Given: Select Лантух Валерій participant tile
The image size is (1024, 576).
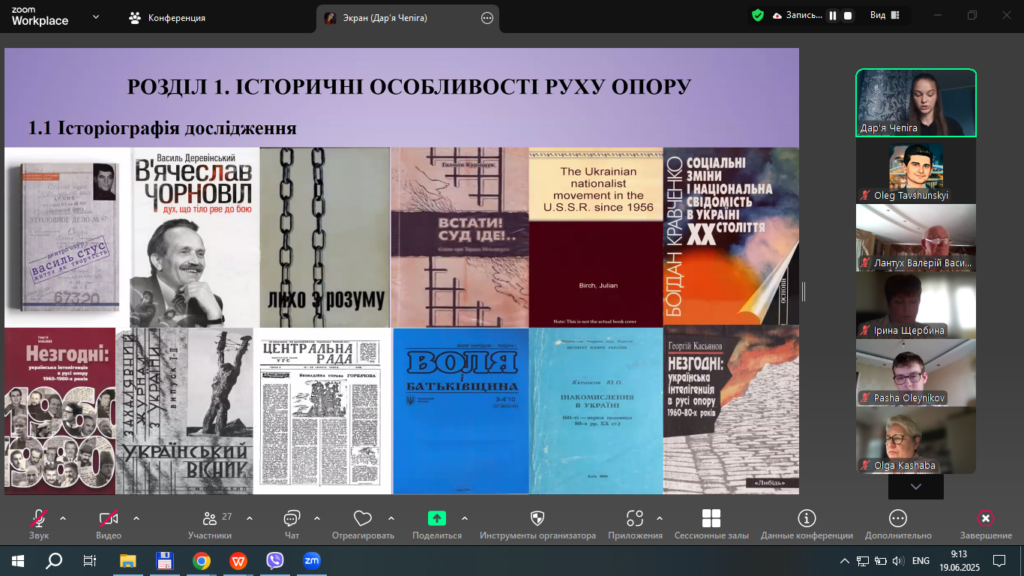Looking at the screenshot, I should (x=916, y=238).
